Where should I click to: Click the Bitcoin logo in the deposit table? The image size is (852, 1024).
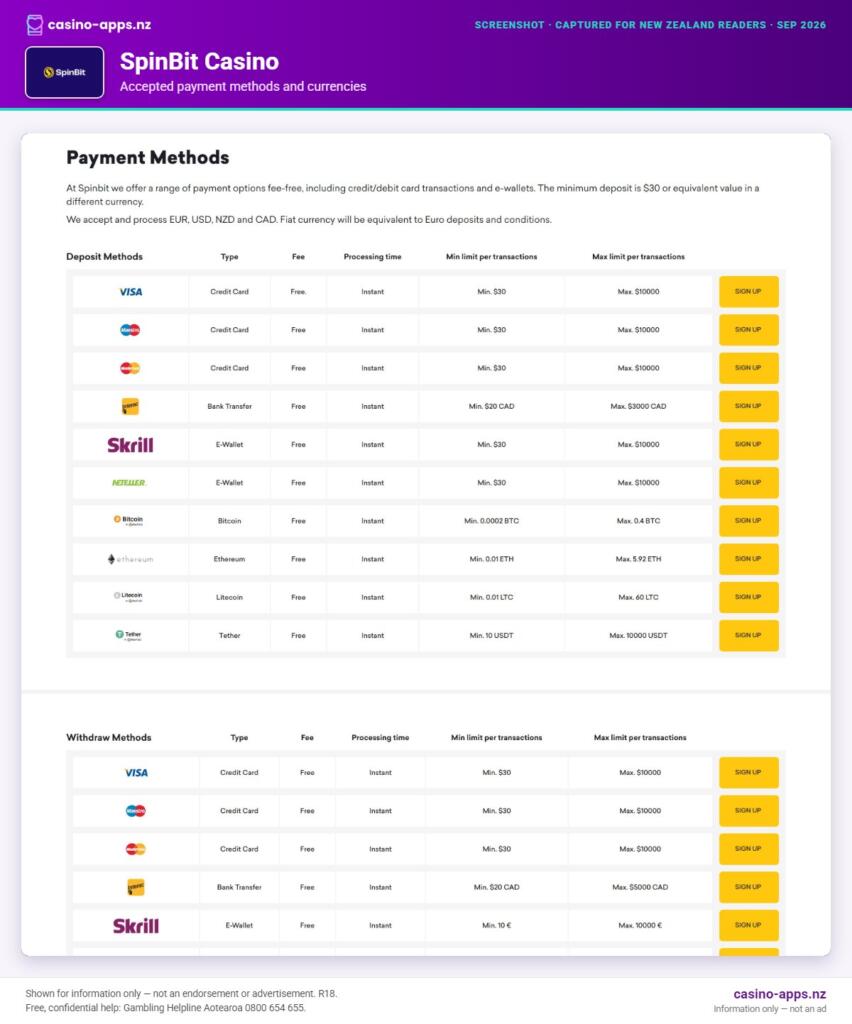(x=129, y=520)
